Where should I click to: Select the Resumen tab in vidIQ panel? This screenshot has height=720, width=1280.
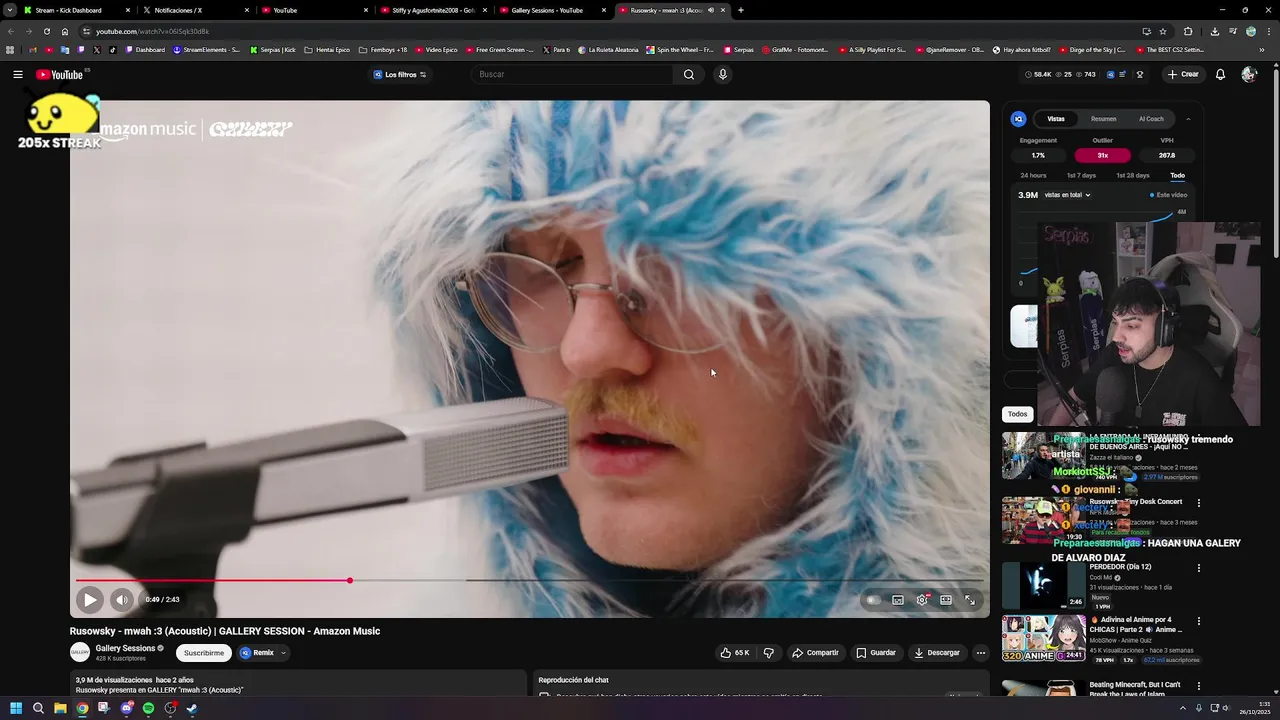coord(1104,119)
